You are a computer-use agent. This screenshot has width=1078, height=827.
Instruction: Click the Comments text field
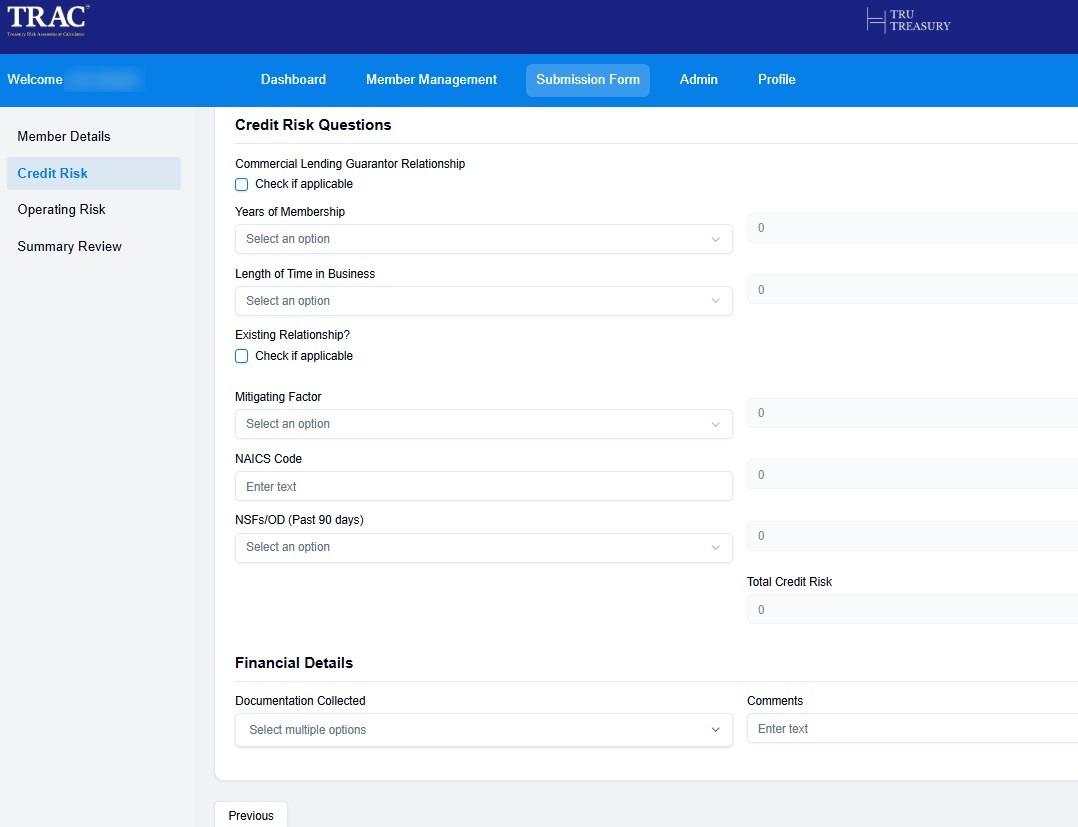click(x=912, y=729)
